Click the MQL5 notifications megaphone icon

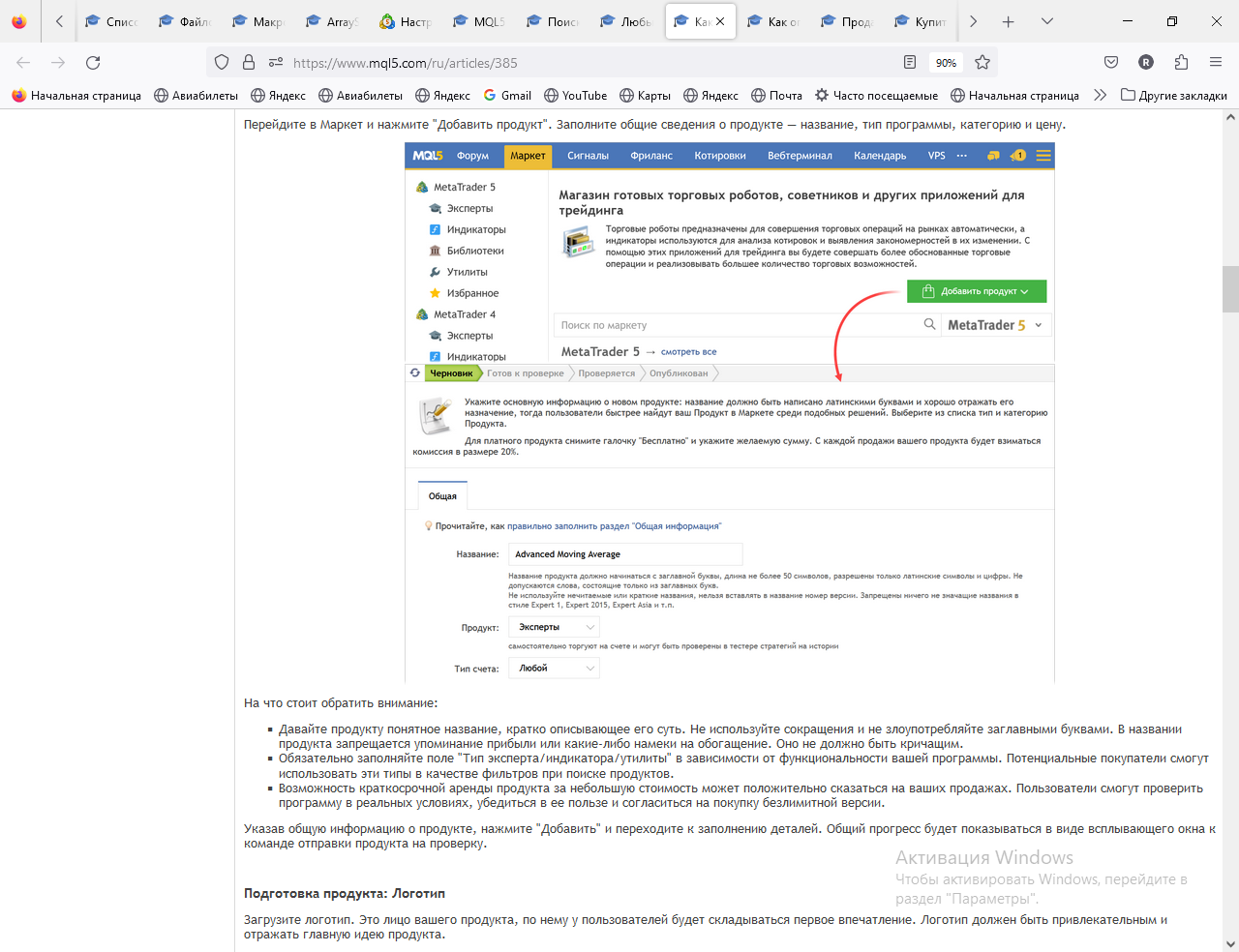click(x=1017, y=156)
